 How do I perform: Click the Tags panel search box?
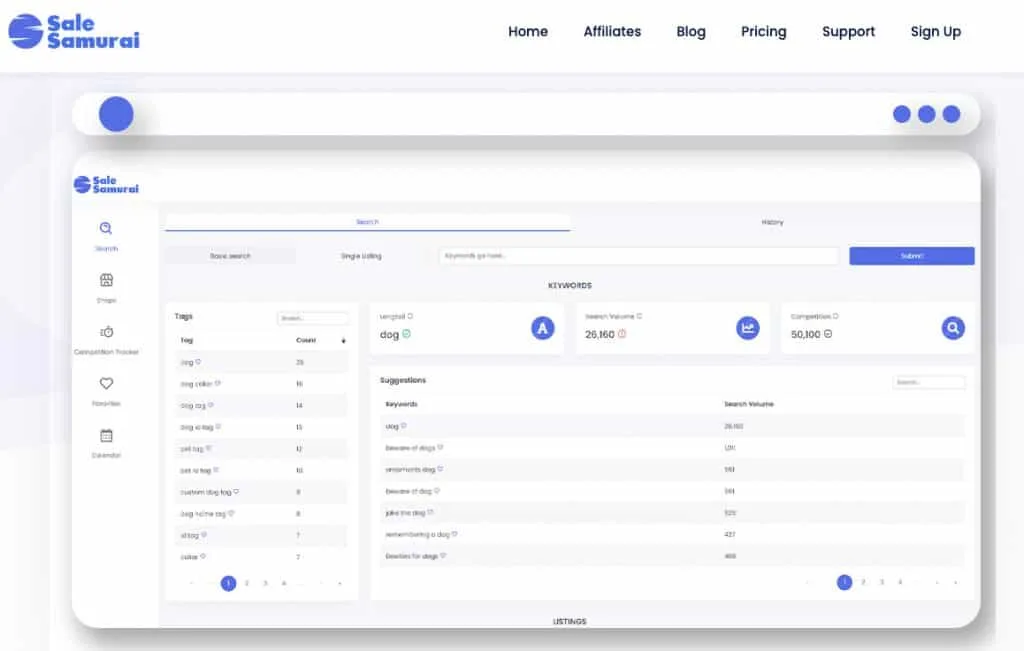(313, 318)
